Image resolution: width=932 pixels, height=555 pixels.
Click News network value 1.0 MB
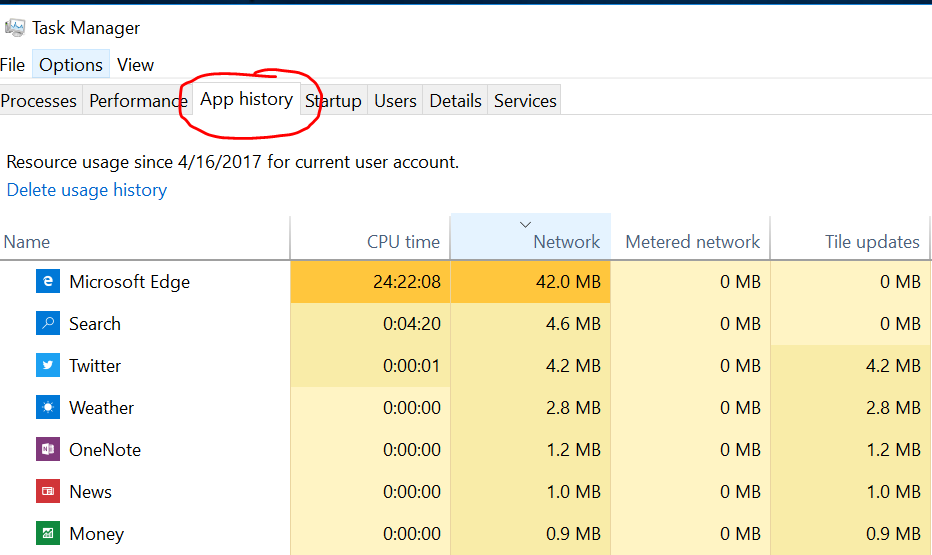(x=573, y=491)
